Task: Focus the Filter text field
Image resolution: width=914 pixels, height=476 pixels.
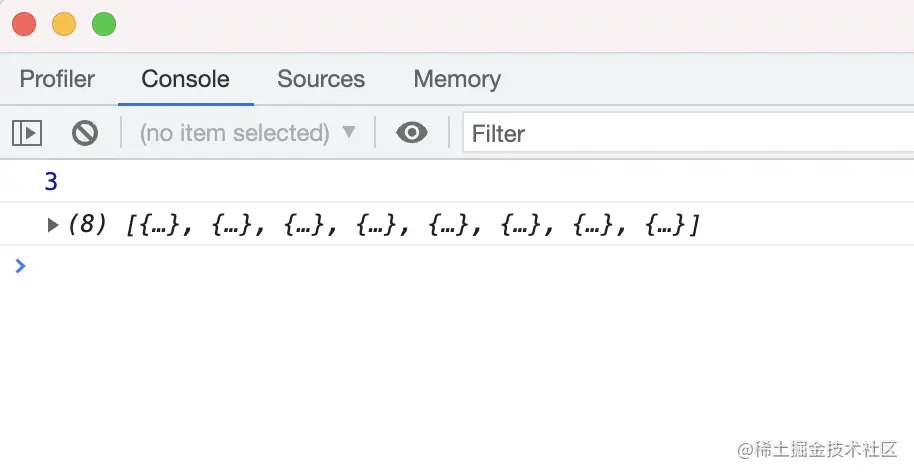Action: click(x=688, y=133)
